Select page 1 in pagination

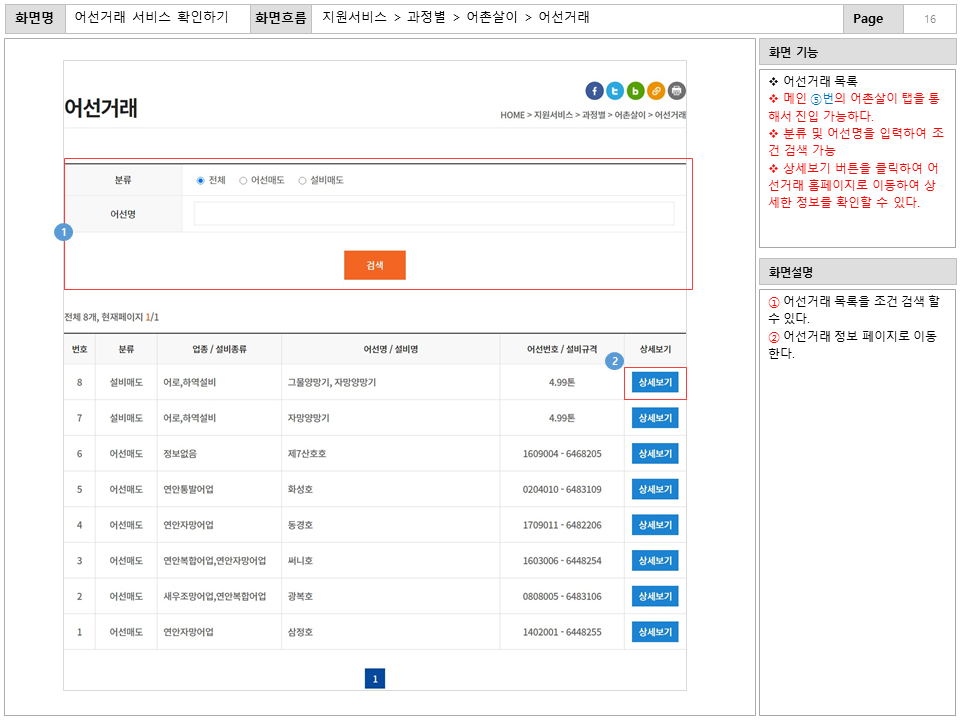tap(375, 677)
